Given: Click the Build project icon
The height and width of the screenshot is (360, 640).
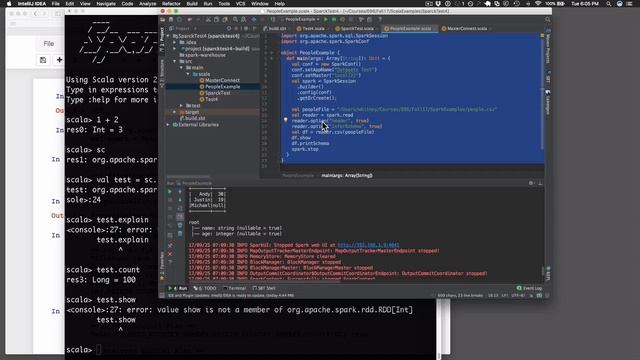Looking at the screenshot, I should click(272, 20).
